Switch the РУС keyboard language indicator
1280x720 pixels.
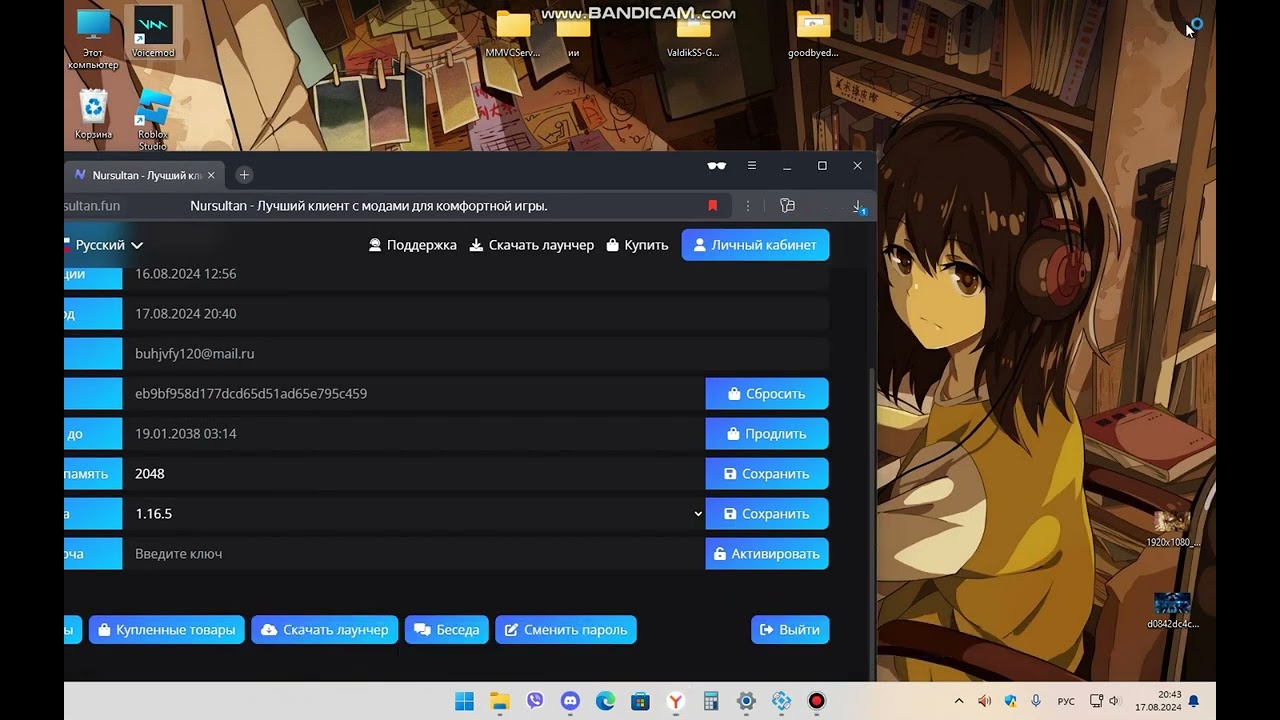(x=1066, y=701)
